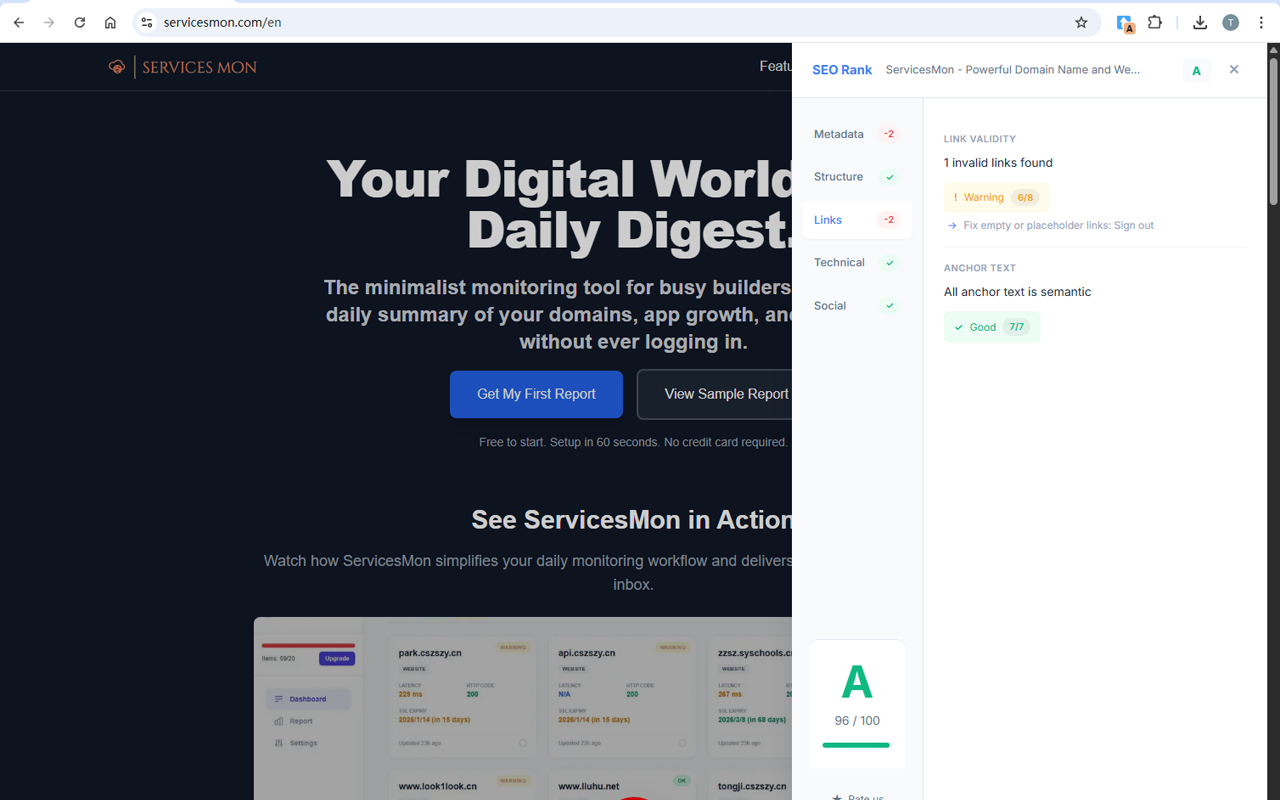
Task: Go to the browser home icon
Action: (110, 22)
